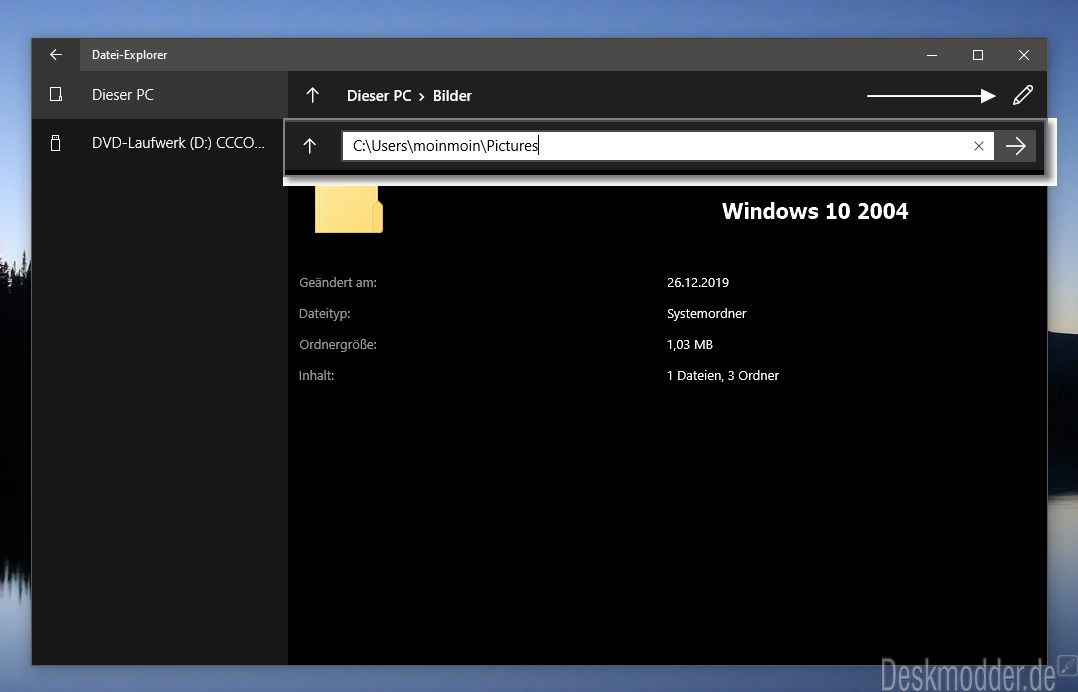Click up arrow beside Dieser PC breadcrumb

313,96
